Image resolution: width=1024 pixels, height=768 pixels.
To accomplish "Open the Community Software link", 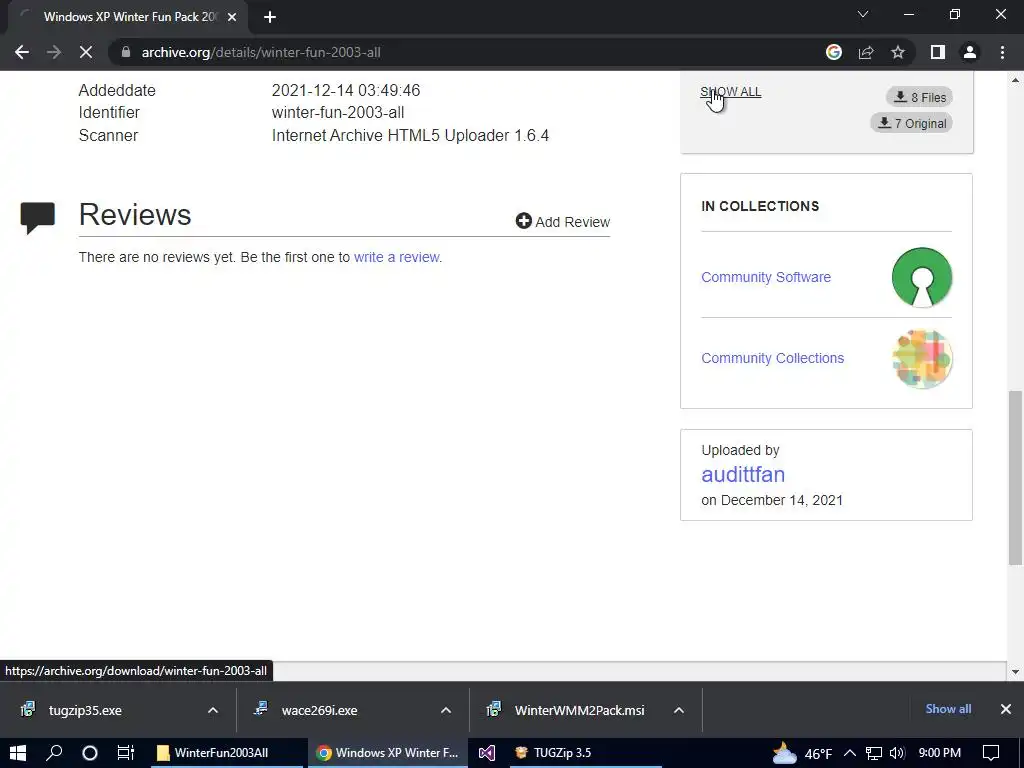I will pyautogui.click(x=765, y=277).
